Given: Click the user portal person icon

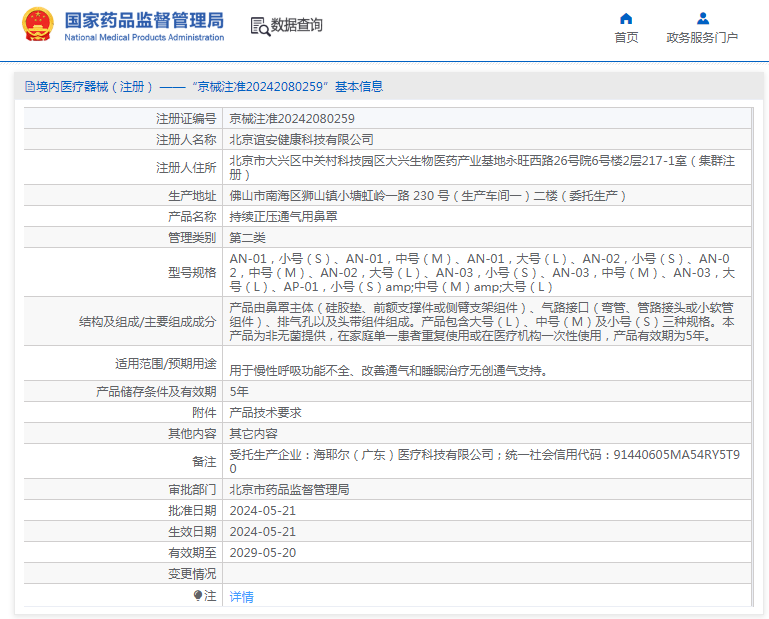Looking at the screenshot, I should pos(703,19).
